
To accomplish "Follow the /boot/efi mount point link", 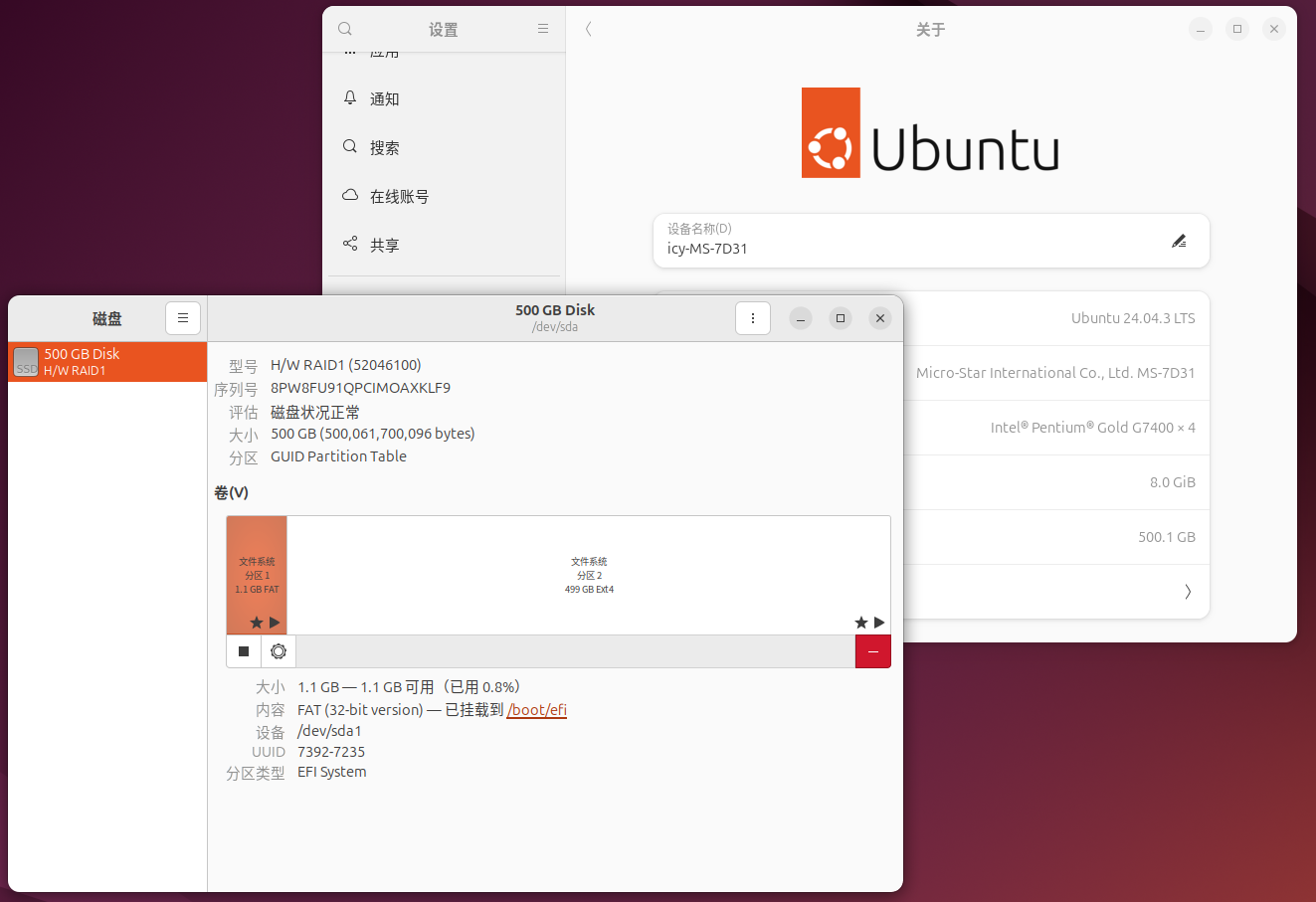I will pos(537,710).
